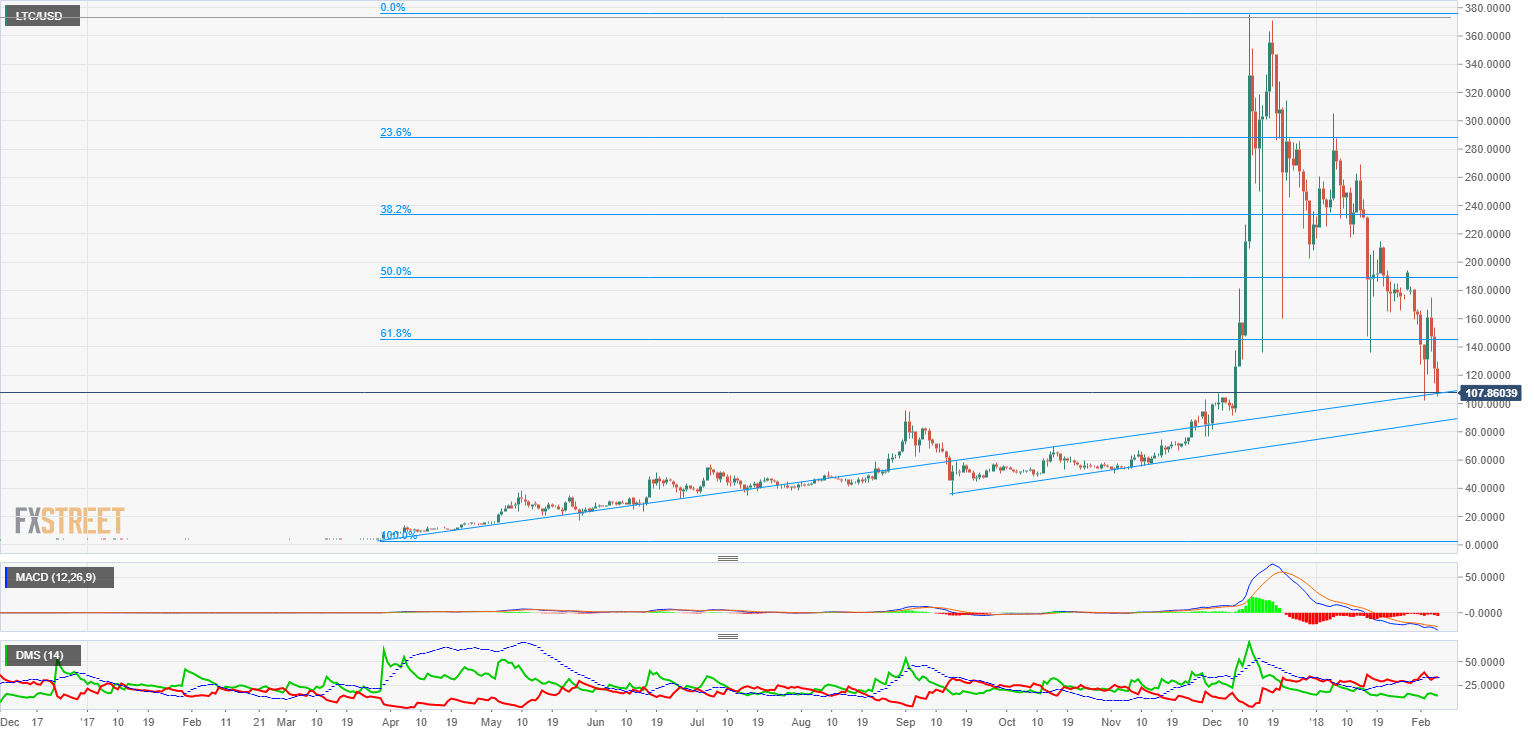The height and width of the screenshot is (735, 1534).
Task: Select the DMS (14) indicator label
Action: point(43,656)
